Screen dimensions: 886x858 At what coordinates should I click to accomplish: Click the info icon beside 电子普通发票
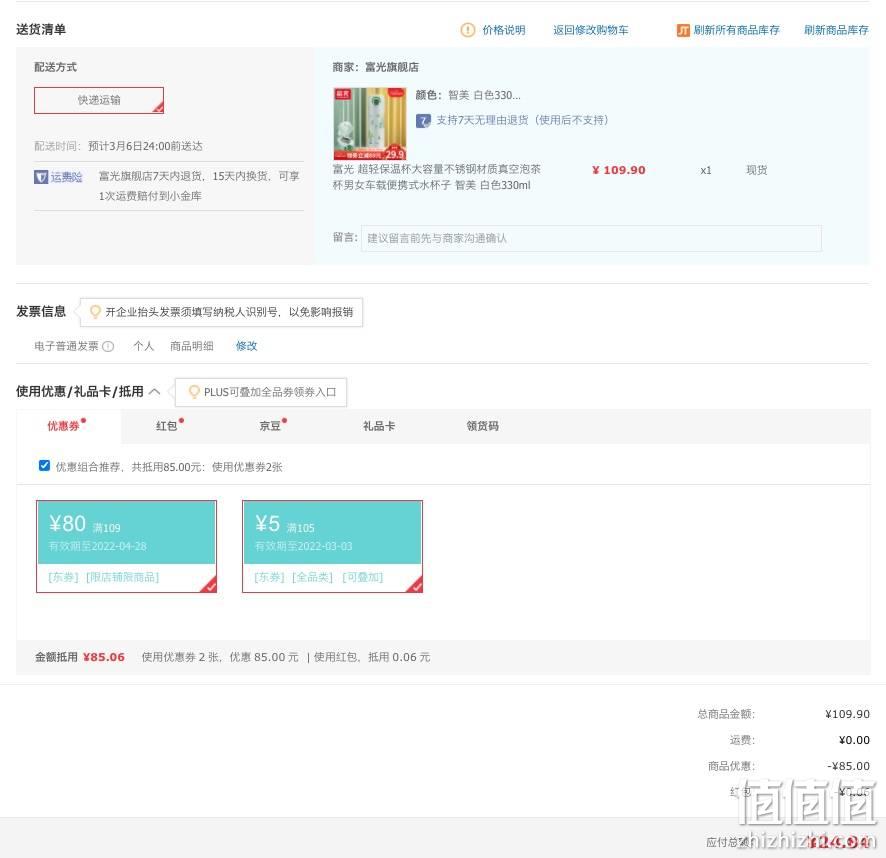coord(108,346)
